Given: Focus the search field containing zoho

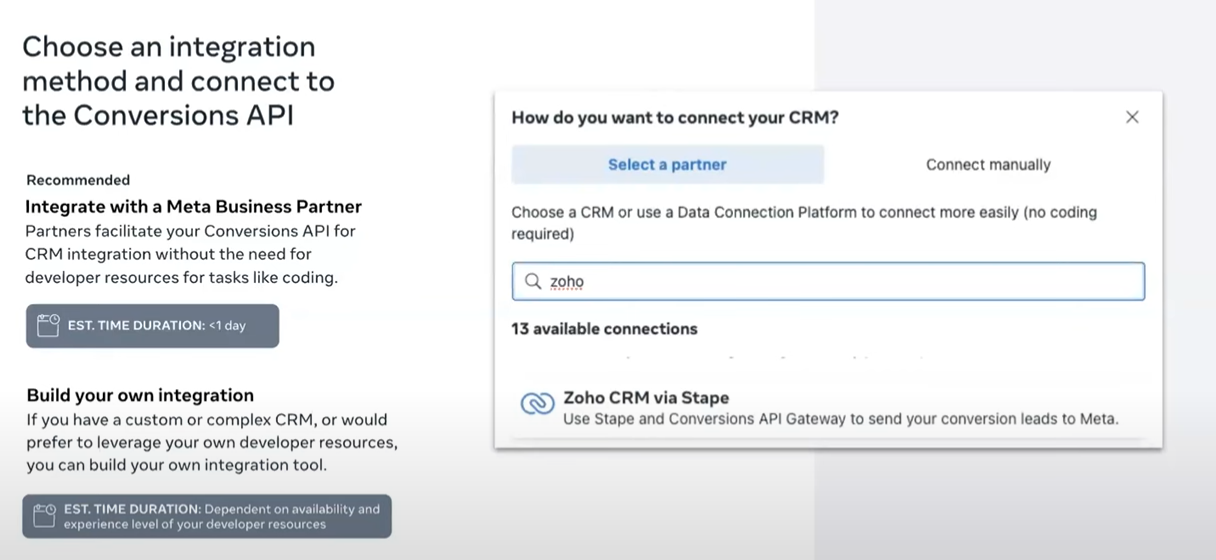Looking at the screenshot, I should pos(840,282).
